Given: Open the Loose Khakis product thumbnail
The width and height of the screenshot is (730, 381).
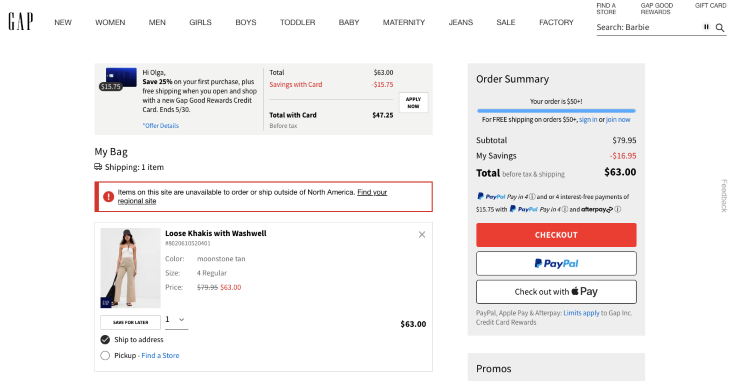Looking at the screenshot, I should tap(130, 268).
